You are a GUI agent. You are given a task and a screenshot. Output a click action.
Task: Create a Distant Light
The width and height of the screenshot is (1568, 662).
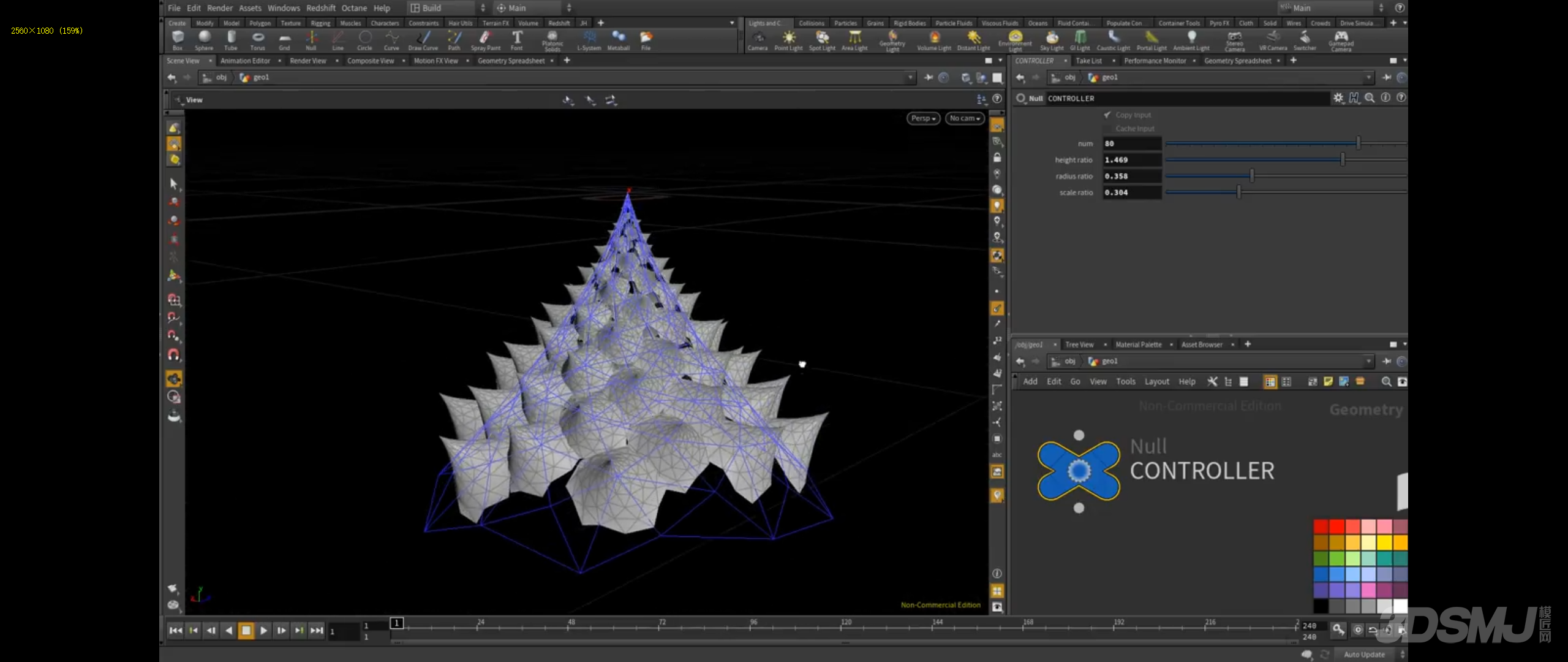pyautogui.click(x=974, y=40)
